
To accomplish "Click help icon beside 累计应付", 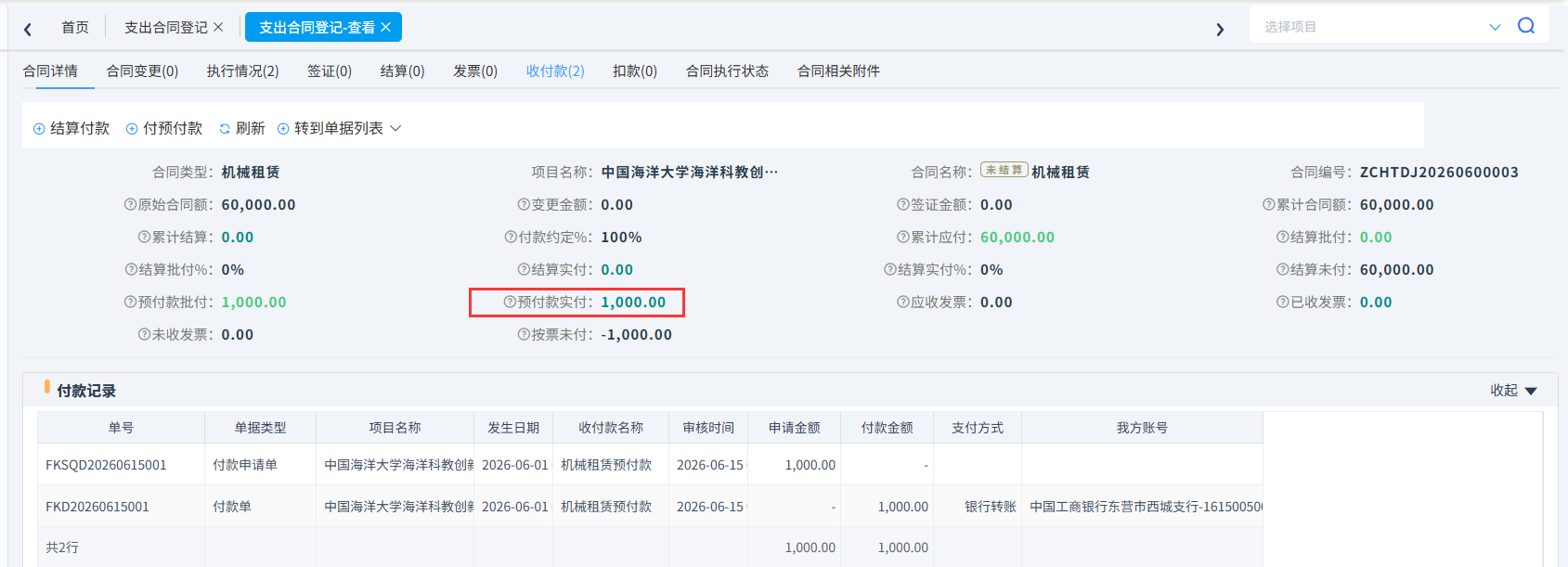I will (903, 238).
